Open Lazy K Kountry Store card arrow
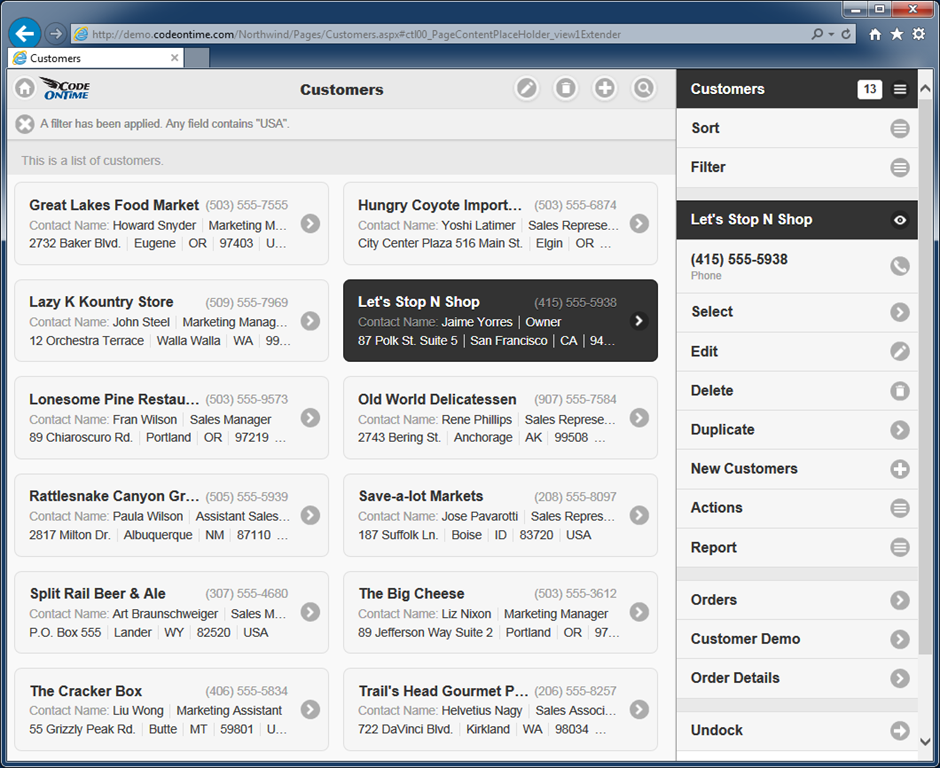This screenshot has width=940, height=768. [x=310, y=321]
